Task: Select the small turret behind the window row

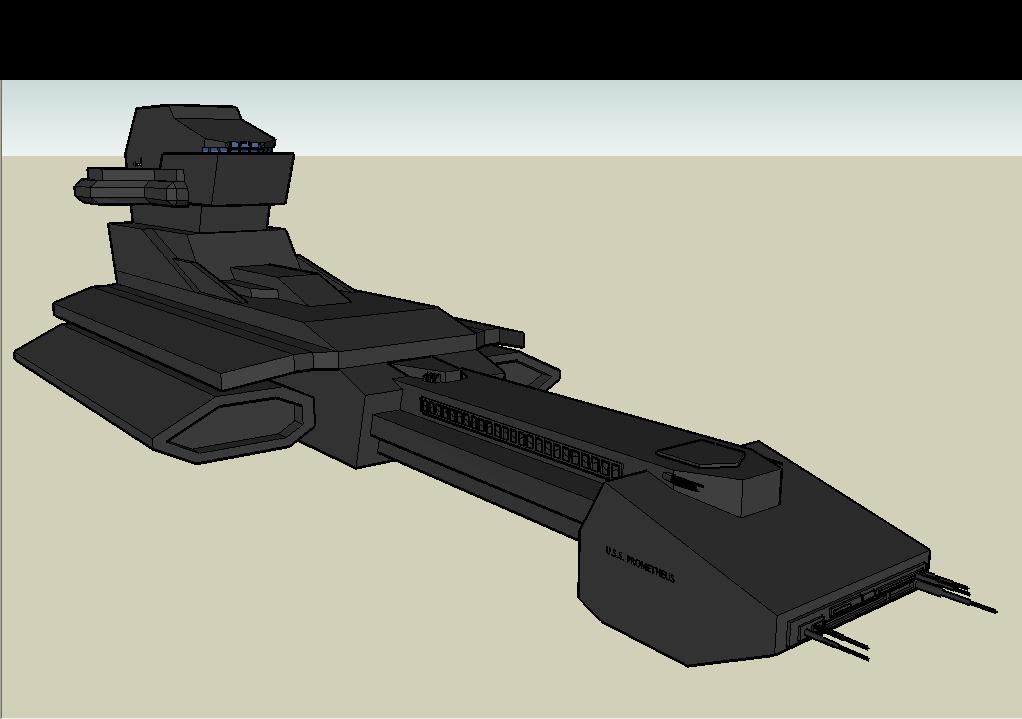Action: 440,375
